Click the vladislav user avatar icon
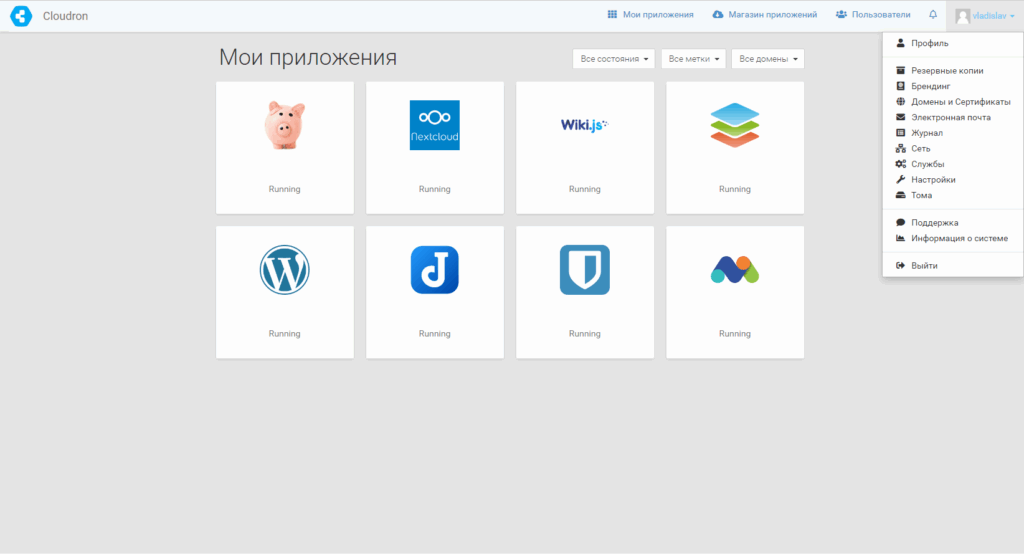The image size is (1024, 554). click(x=962, y=16)
